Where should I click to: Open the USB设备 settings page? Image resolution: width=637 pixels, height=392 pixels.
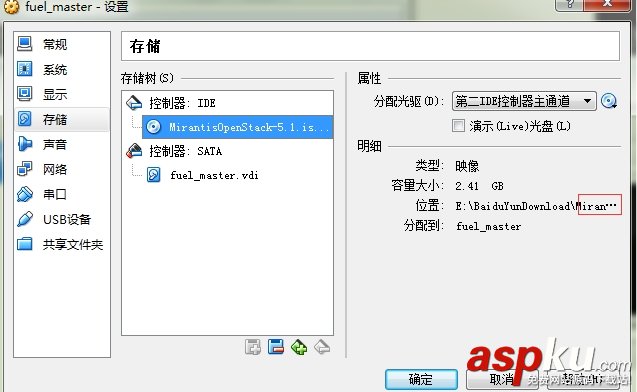click(x=62, y=219)
